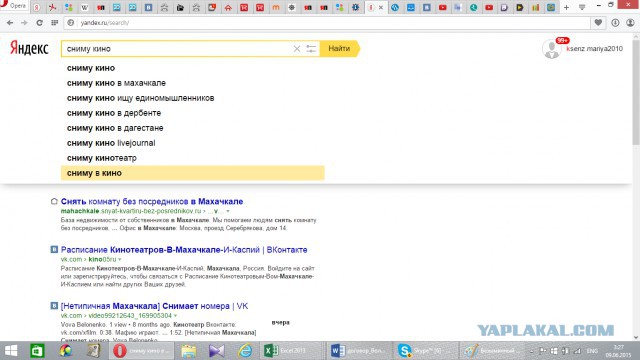Switch to the Skype taskbar window
The height and width of the screenshot is (360, 640).
427,351
